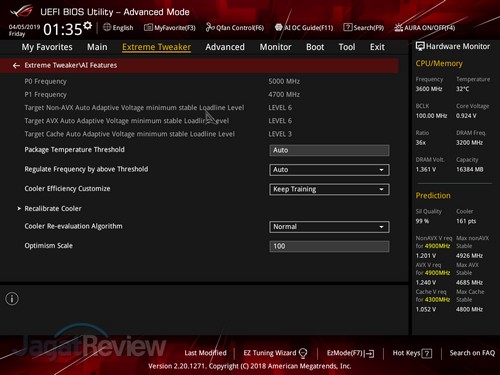The width and height of the screenshot is (500, 375).
Task: Click the back arrow beside Extreme Tweaker\AI Features
Action: [16, 66]
